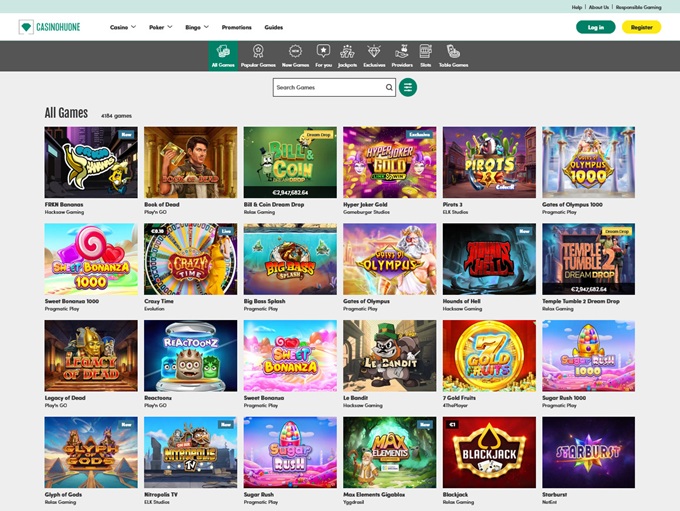The image size is (680, 511).
Task: Open the For you star icon
Action: 323,54
